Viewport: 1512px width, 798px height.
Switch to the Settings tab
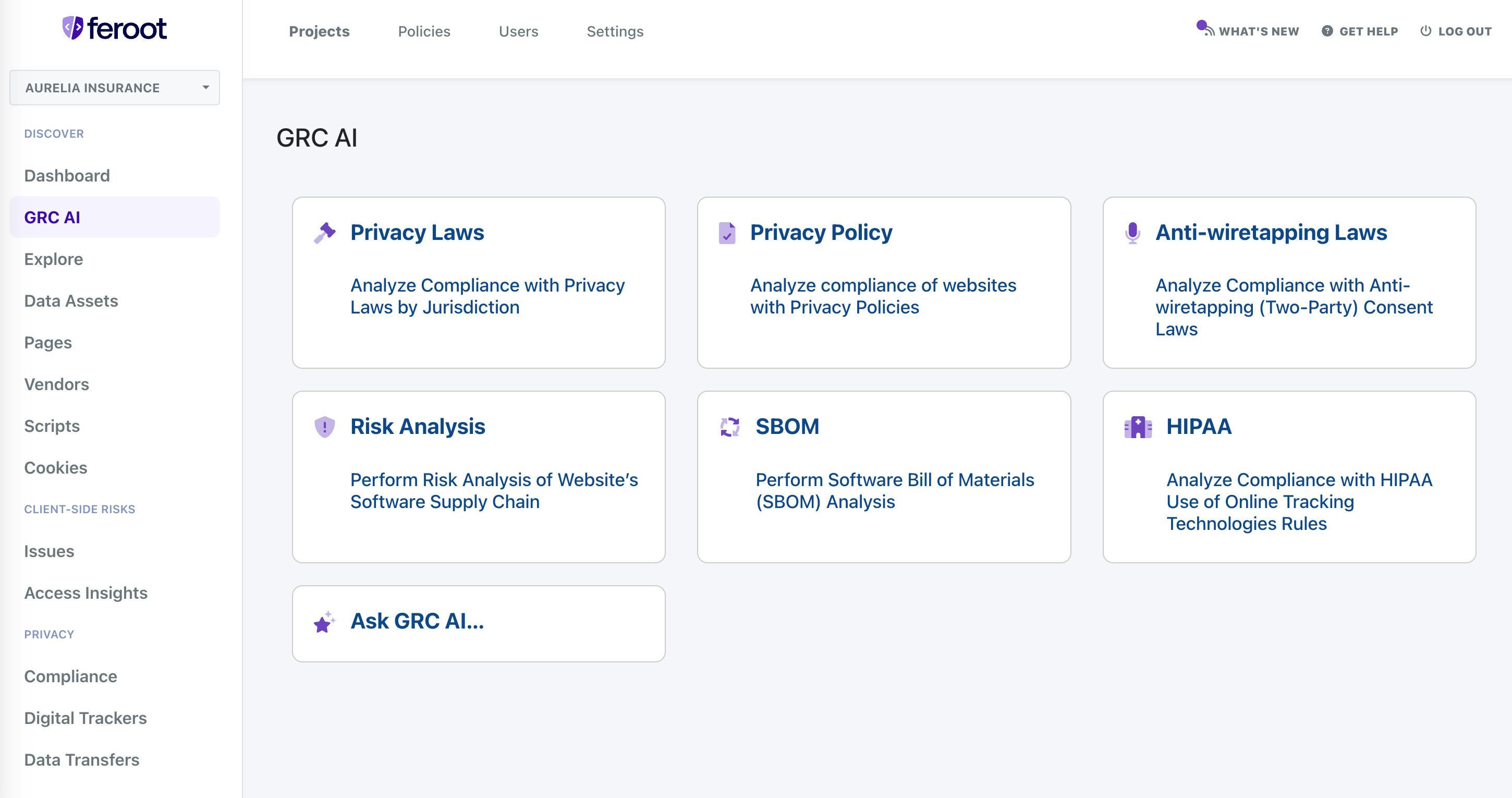(x=615, y=31)
